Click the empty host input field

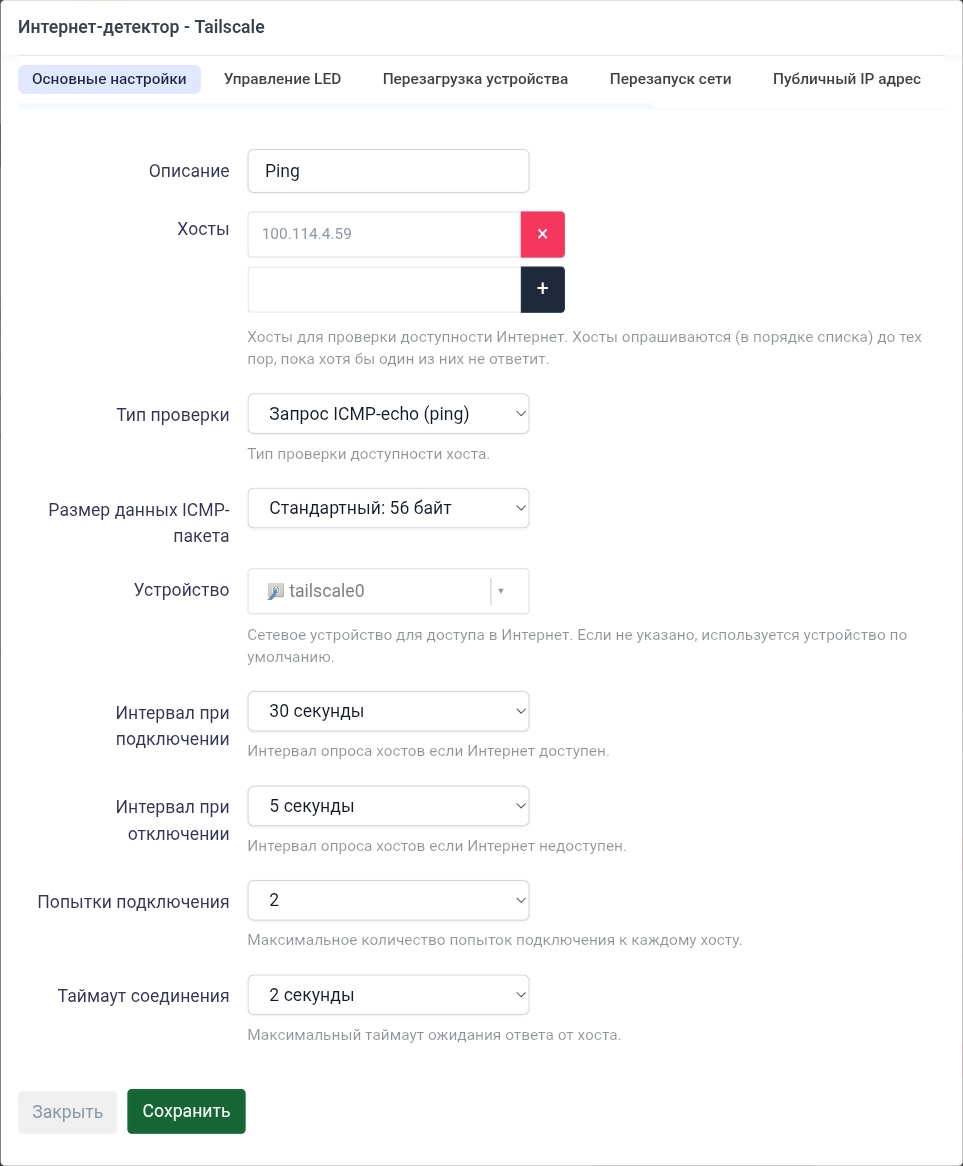pyautogui.click(x=383, y=289)
